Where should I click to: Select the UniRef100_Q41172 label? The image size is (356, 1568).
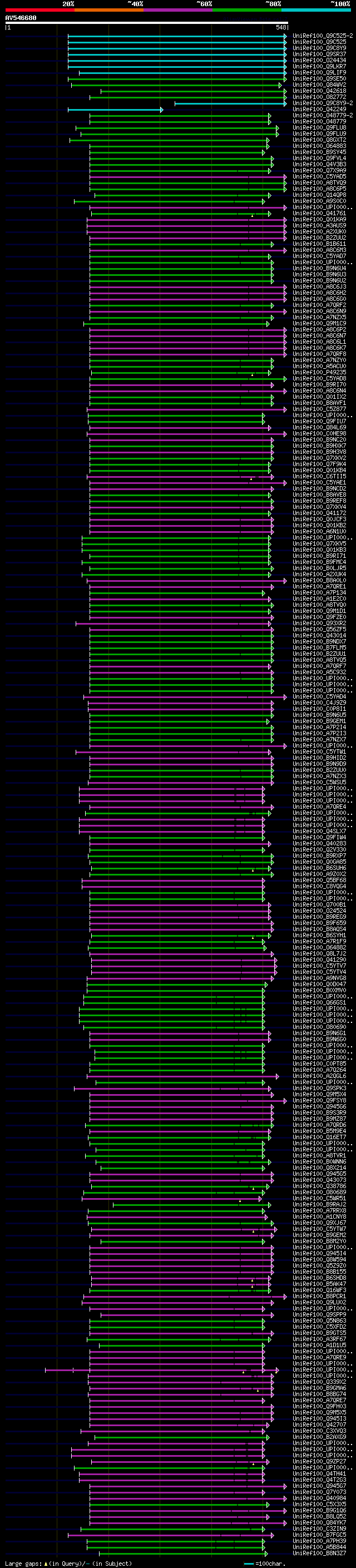coord(319,513)
